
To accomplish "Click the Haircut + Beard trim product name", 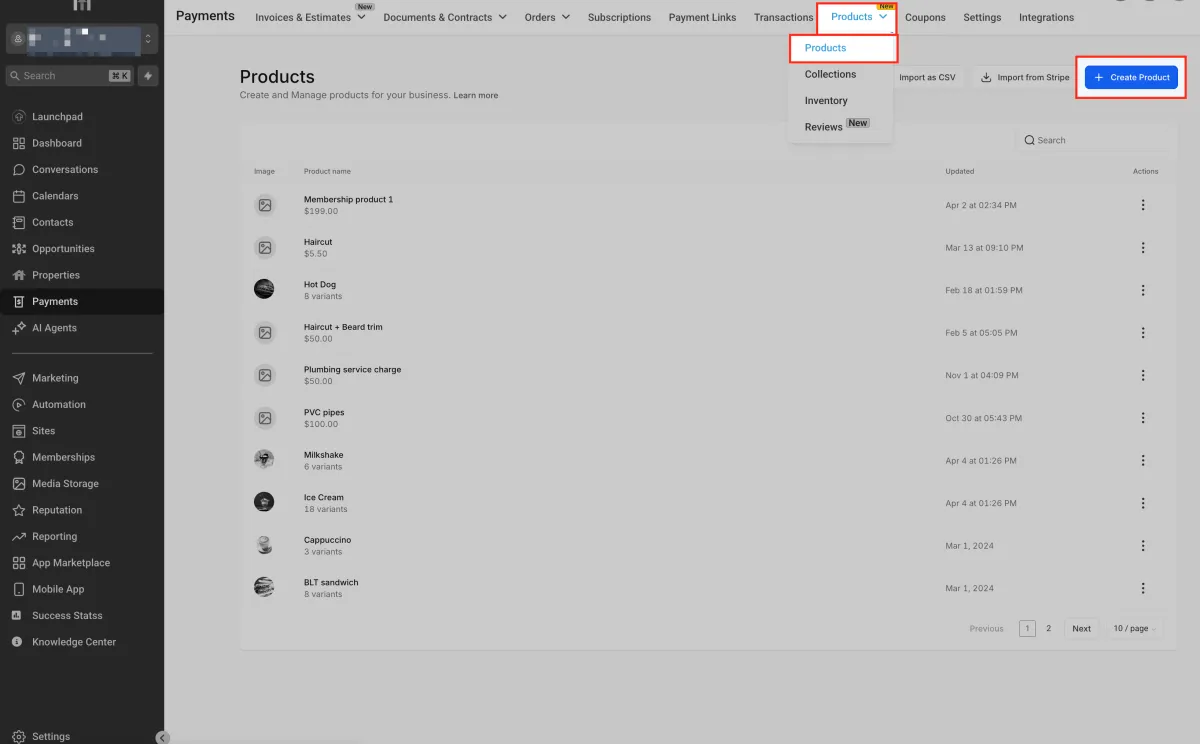I will click(343, 327).
